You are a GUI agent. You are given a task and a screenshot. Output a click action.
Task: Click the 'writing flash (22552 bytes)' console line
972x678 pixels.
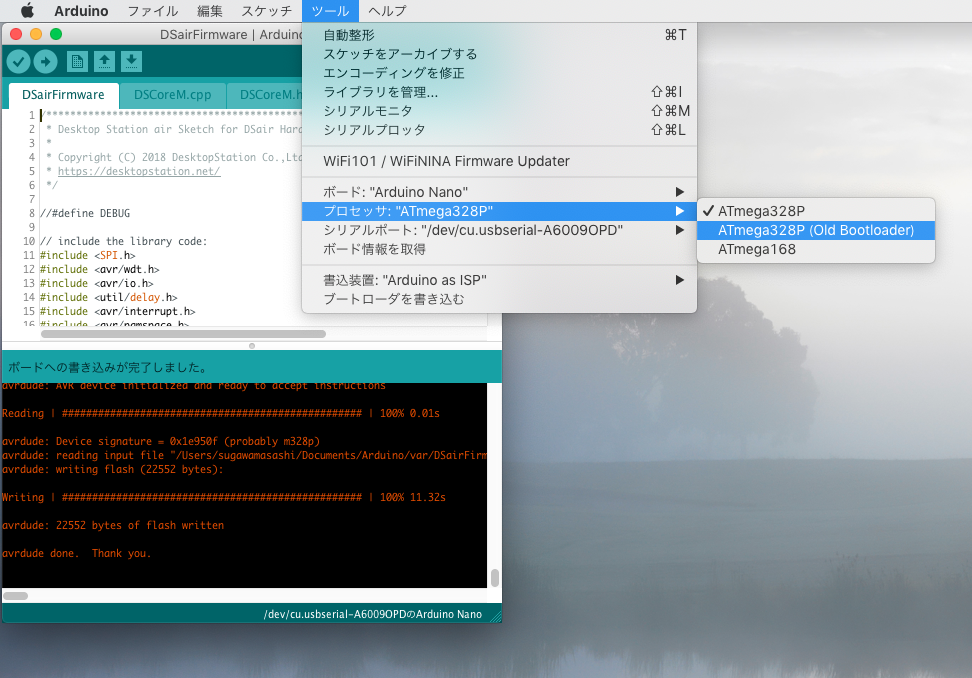point(112,469)
